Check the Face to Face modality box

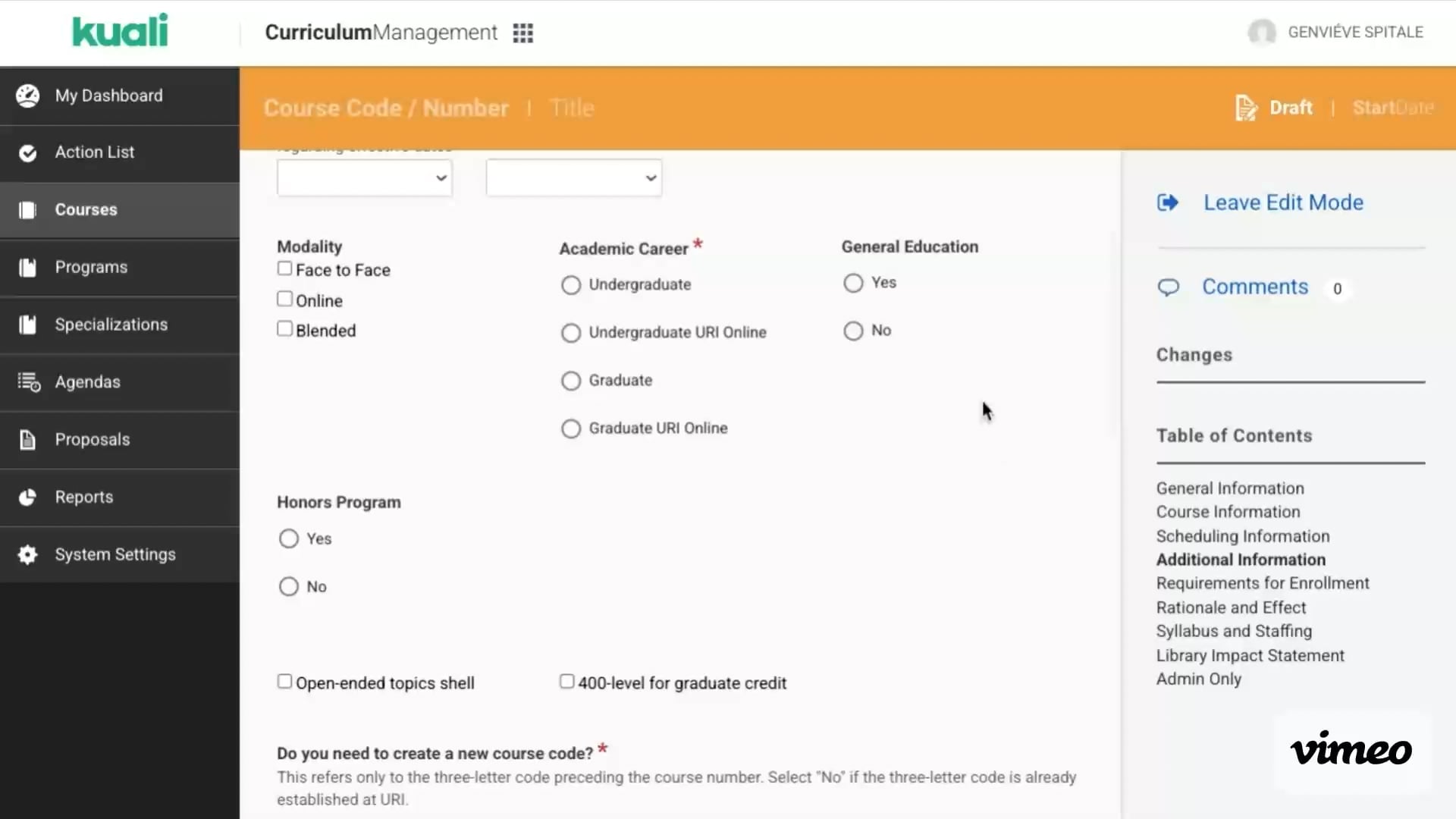point(284,268)
